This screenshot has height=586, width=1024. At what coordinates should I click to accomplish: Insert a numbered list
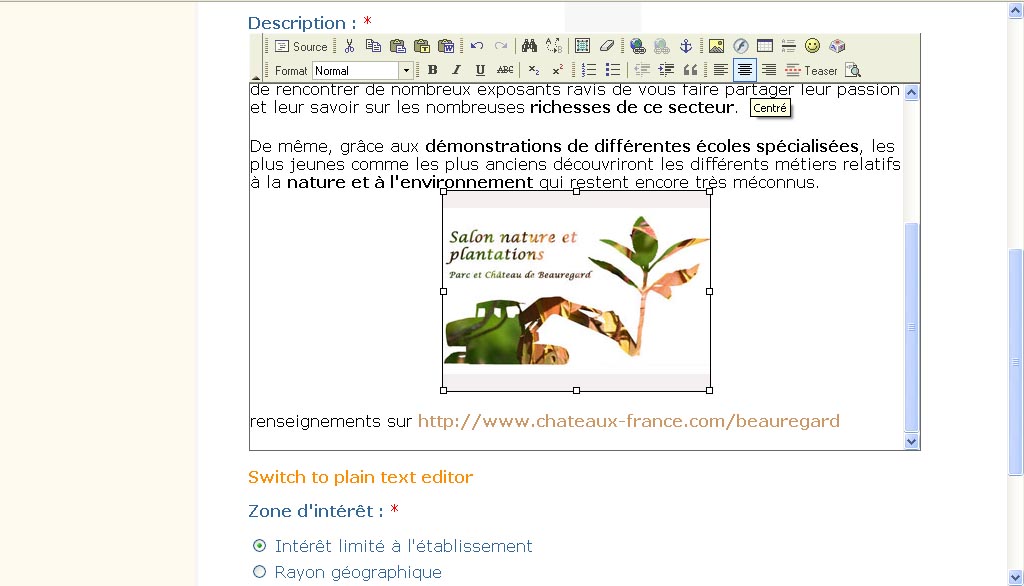click(x=589, y=71)
